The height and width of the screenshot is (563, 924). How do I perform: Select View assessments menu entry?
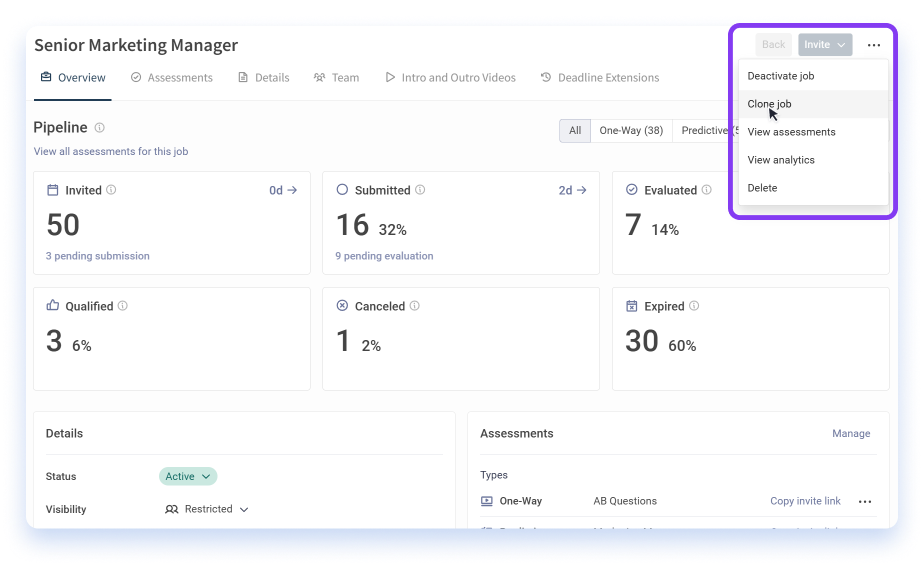point(813,132)
